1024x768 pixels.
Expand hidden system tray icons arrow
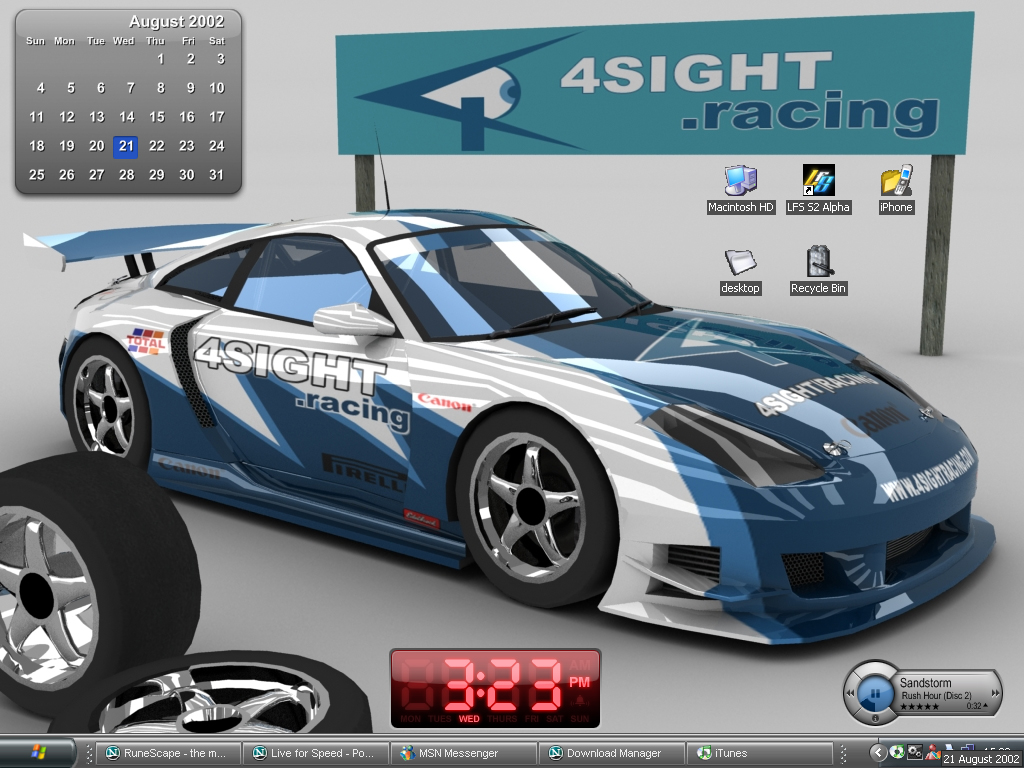click(x=878, y=752)
